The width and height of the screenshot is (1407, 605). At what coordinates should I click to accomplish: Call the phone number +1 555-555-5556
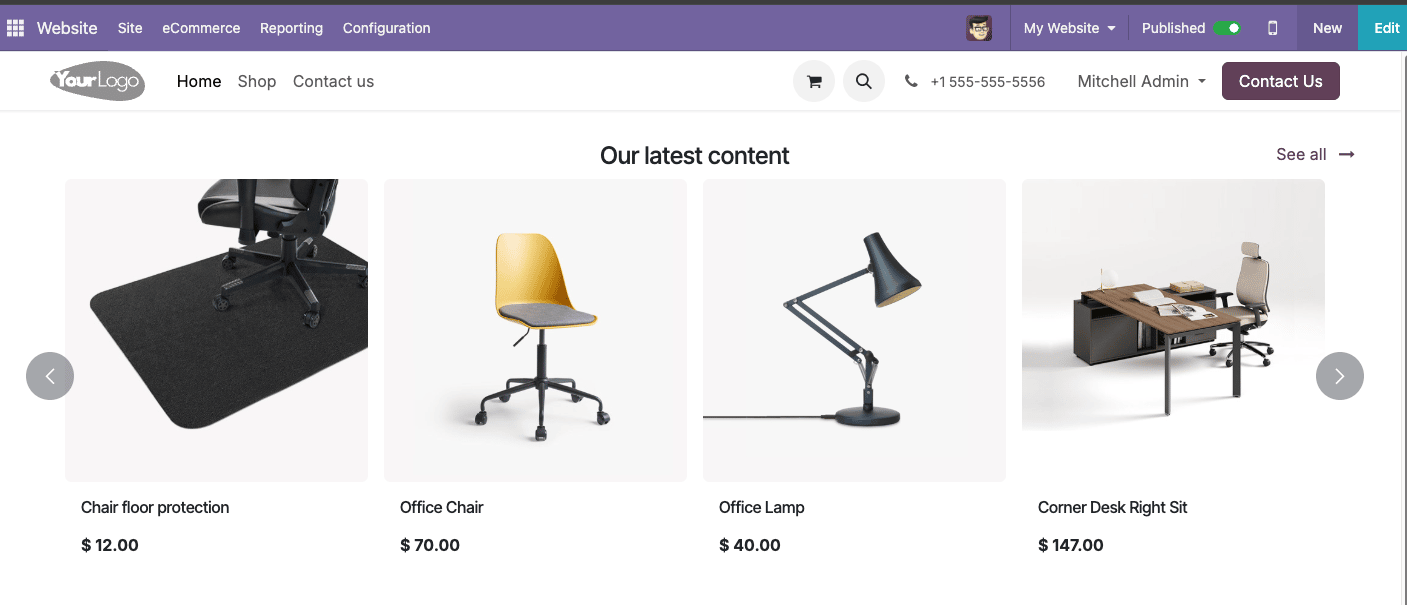coord(987,82)
